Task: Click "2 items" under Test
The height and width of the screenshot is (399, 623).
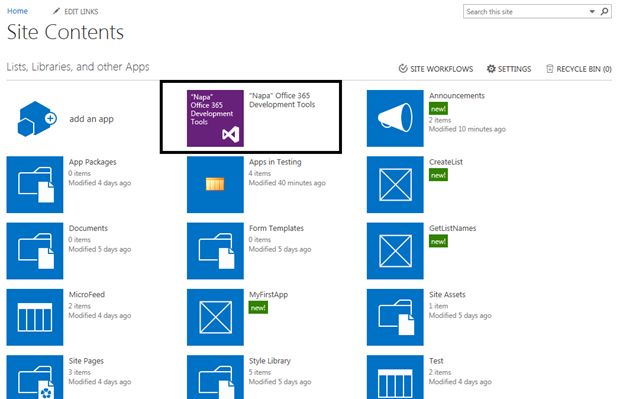Action: pyautogui.click(x=440, y=372)
